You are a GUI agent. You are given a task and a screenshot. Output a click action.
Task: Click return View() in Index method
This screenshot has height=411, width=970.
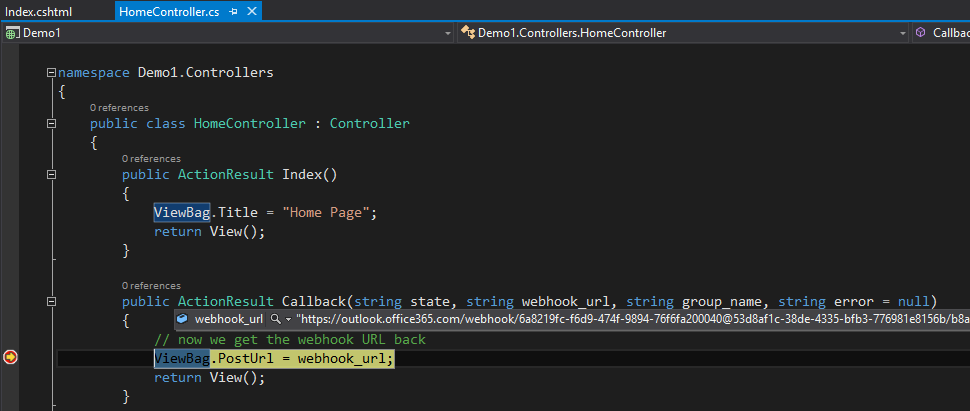(209, 231)
